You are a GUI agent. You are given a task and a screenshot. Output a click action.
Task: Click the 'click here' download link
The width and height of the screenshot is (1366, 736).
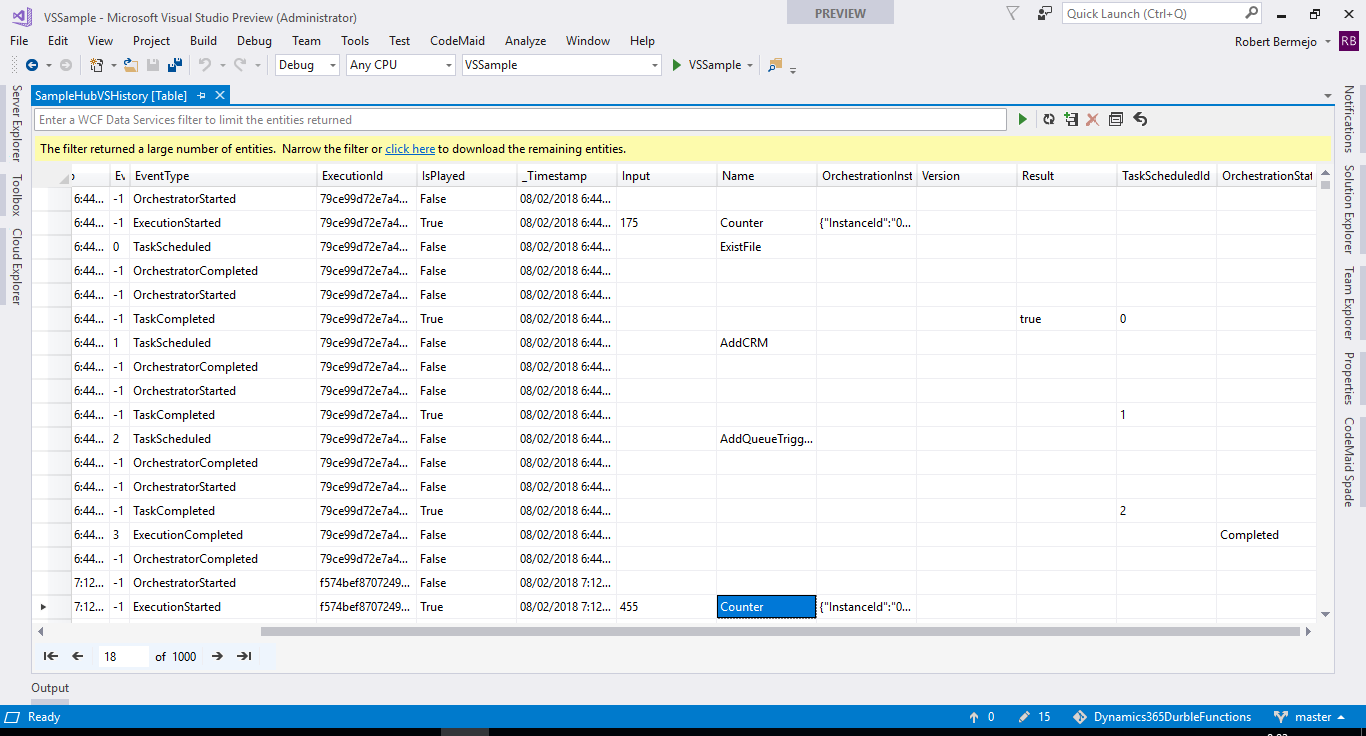coord(410,149)
